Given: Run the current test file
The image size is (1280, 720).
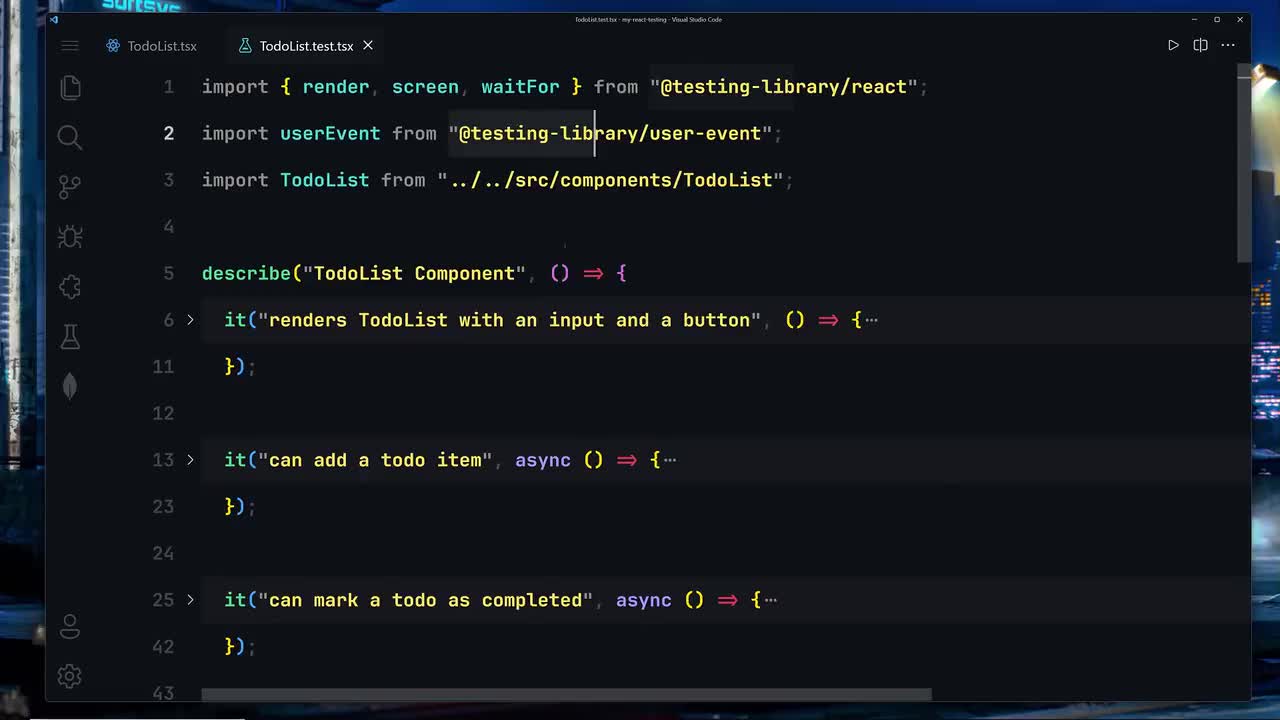Looking at the screenshot, I should point(1173,45).
